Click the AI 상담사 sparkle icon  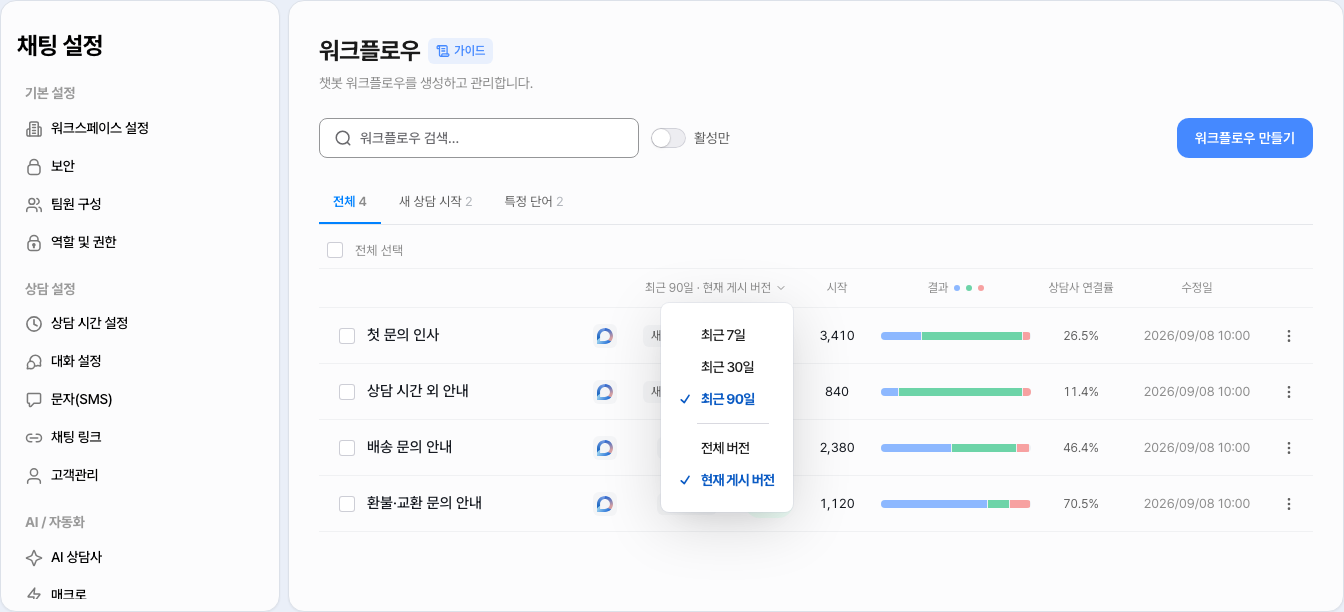coord(34,557)
